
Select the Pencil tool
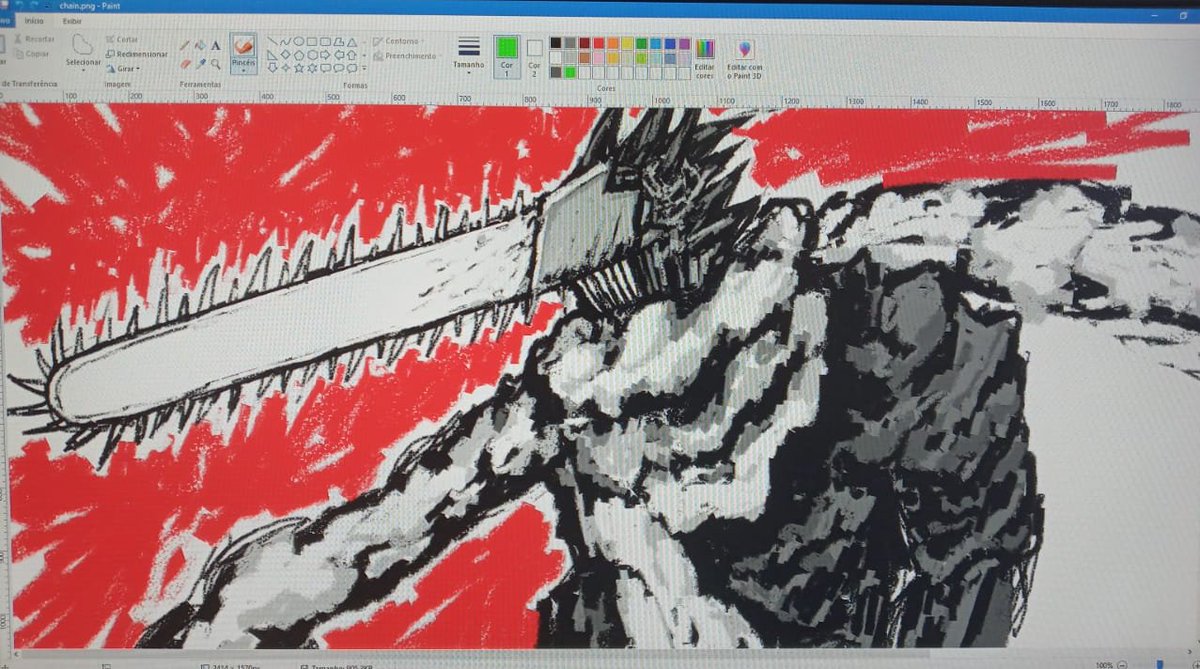pos(185,45)
